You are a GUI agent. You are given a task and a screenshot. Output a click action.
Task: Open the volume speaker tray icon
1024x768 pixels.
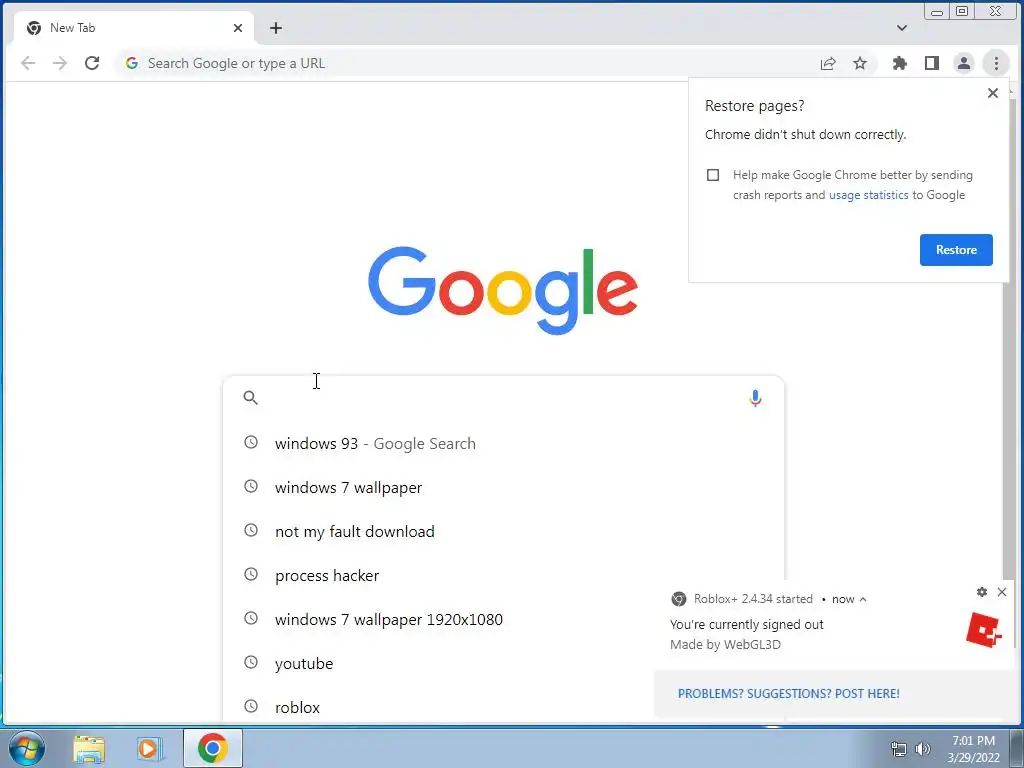[923, 749]
